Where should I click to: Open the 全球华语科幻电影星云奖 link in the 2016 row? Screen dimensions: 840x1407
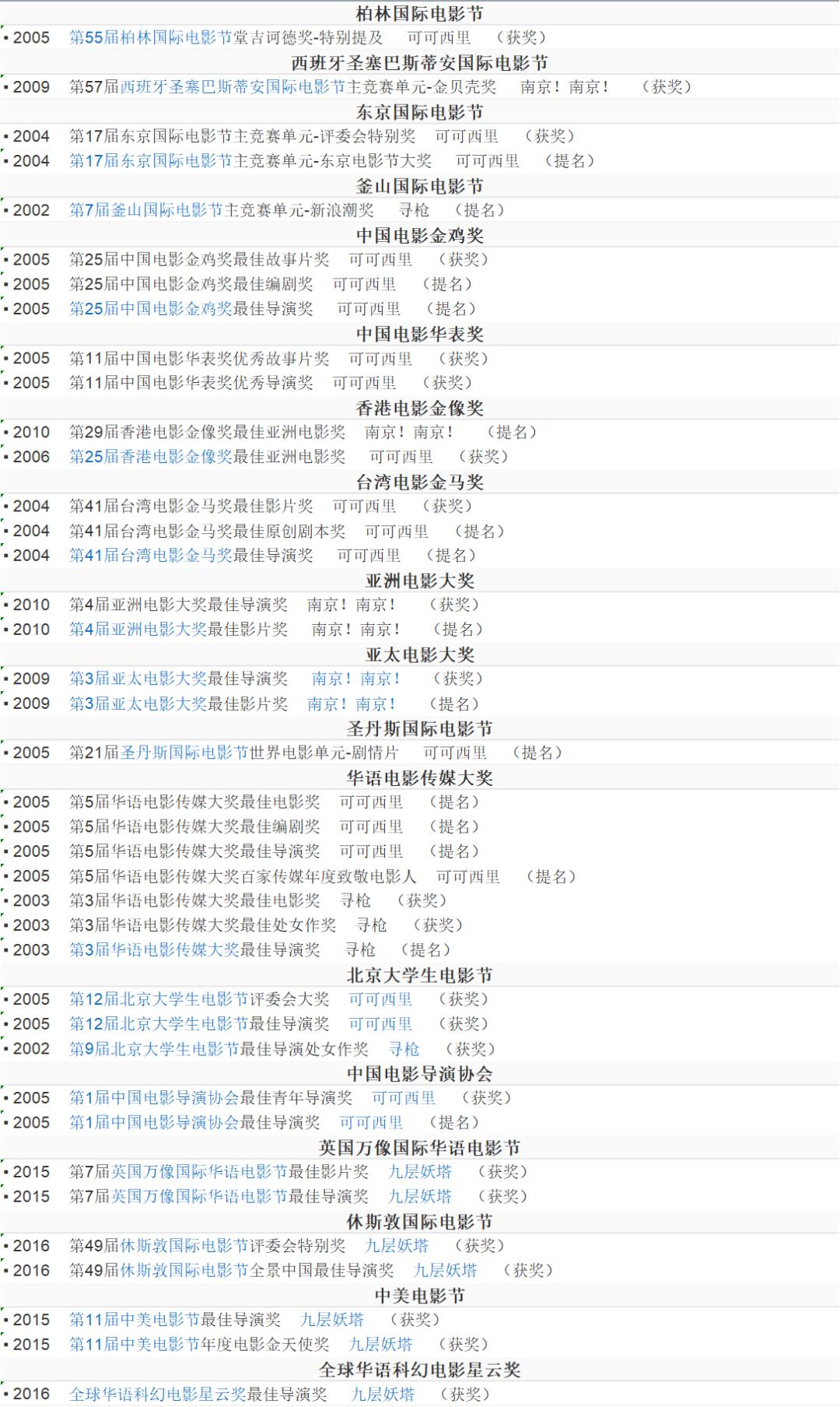(158, 1394)
